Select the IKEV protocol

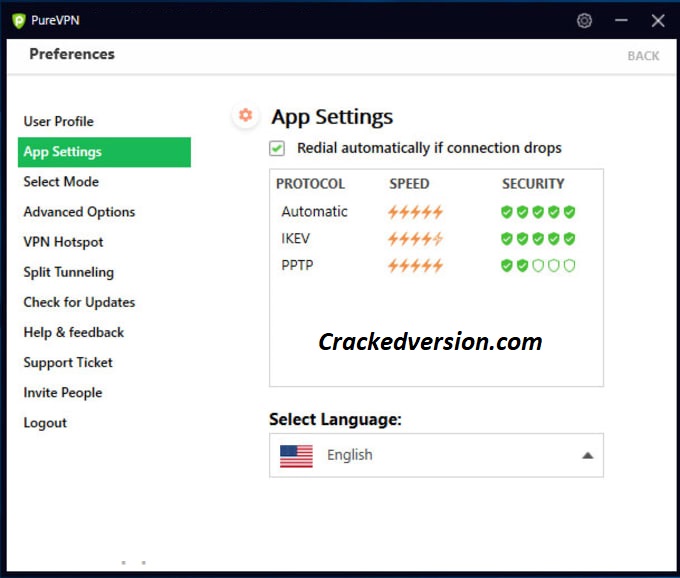pyautogui.click(x=436, y=238)
